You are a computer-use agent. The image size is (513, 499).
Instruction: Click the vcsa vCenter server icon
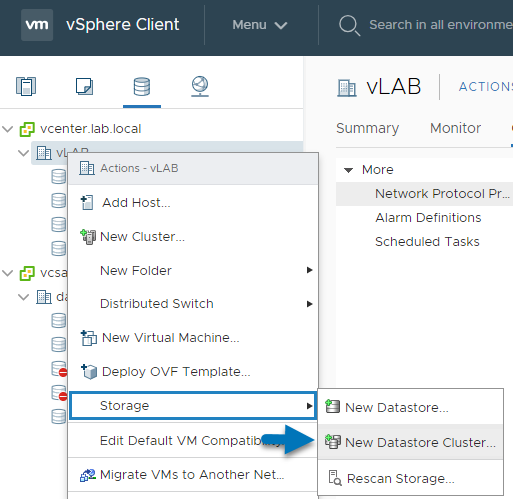[27, 273]
